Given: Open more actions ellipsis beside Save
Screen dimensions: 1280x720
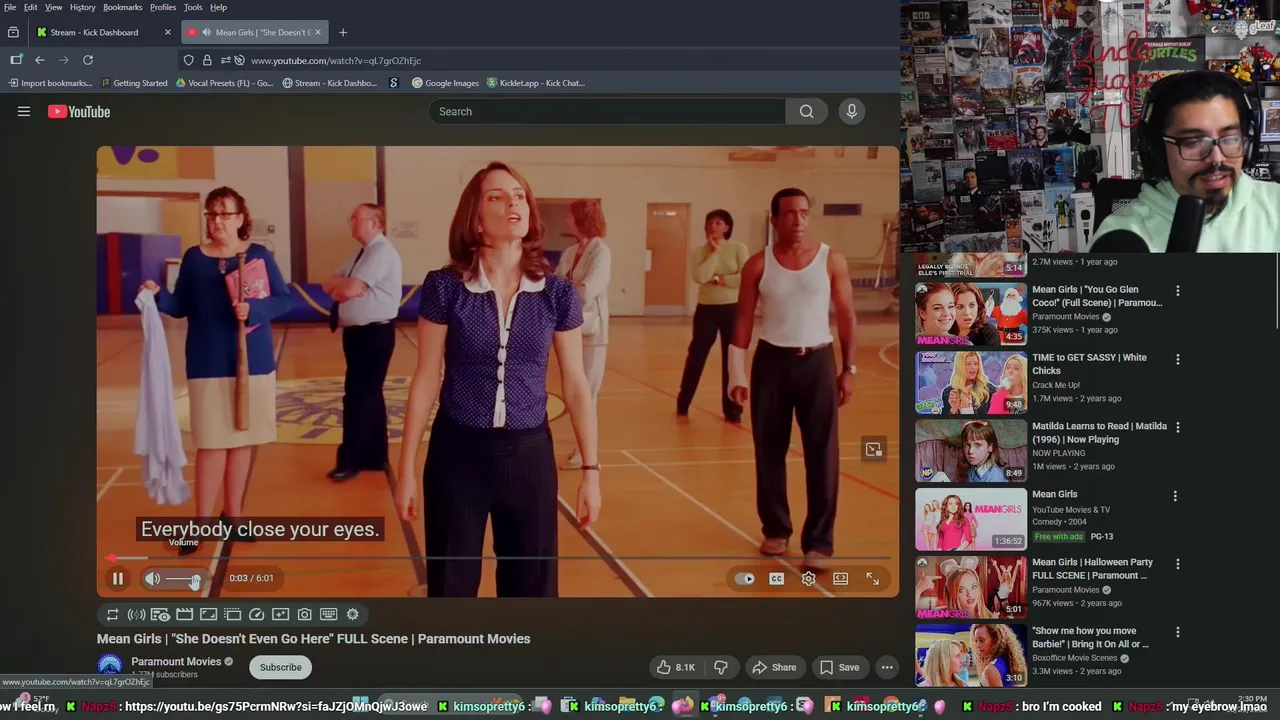Looking at the screenshot, I should [x=887, y=667].
